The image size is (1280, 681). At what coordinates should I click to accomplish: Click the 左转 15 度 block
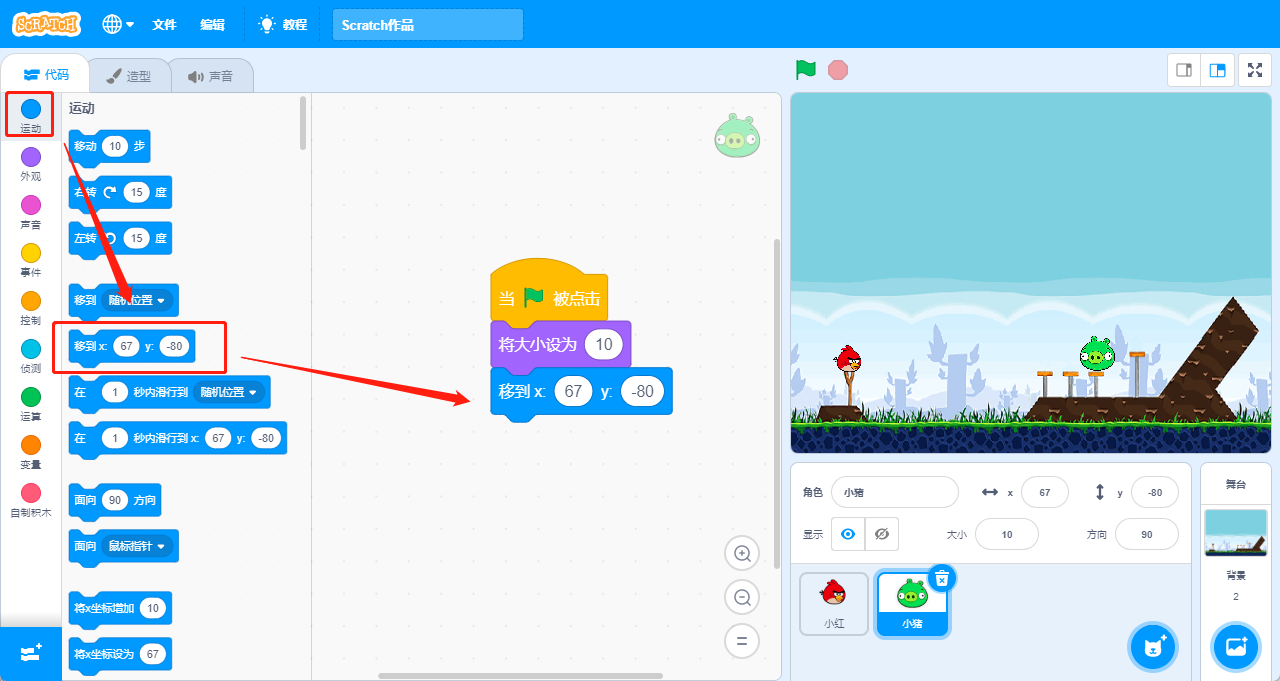click(x=120, y=239)
